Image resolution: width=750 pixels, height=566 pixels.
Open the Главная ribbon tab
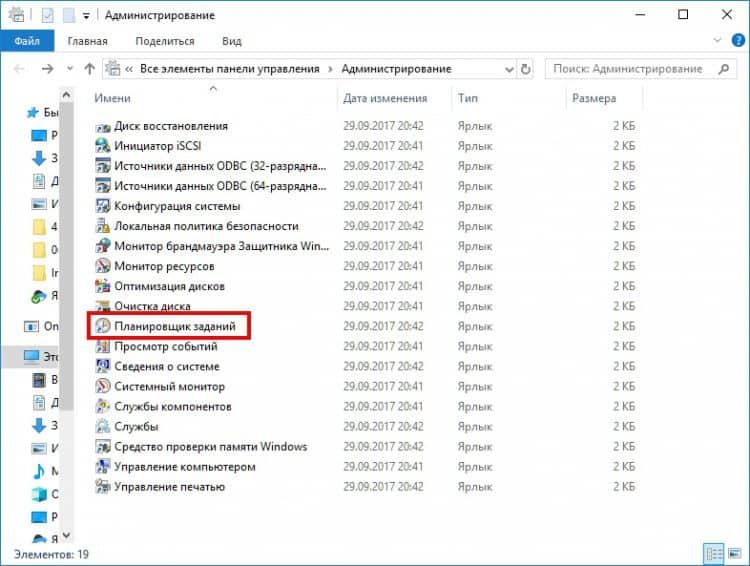click(x=88, y=41)
